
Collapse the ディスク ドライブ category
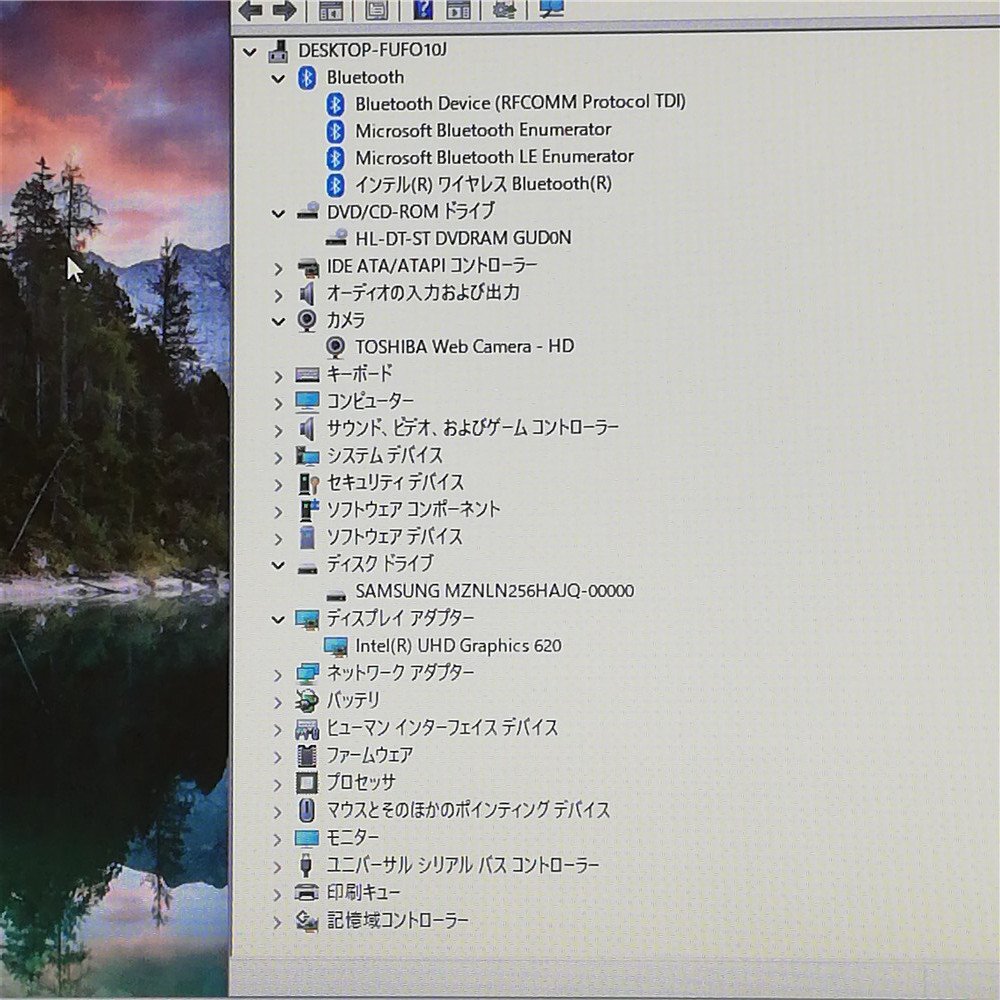[x=278, y=565]
